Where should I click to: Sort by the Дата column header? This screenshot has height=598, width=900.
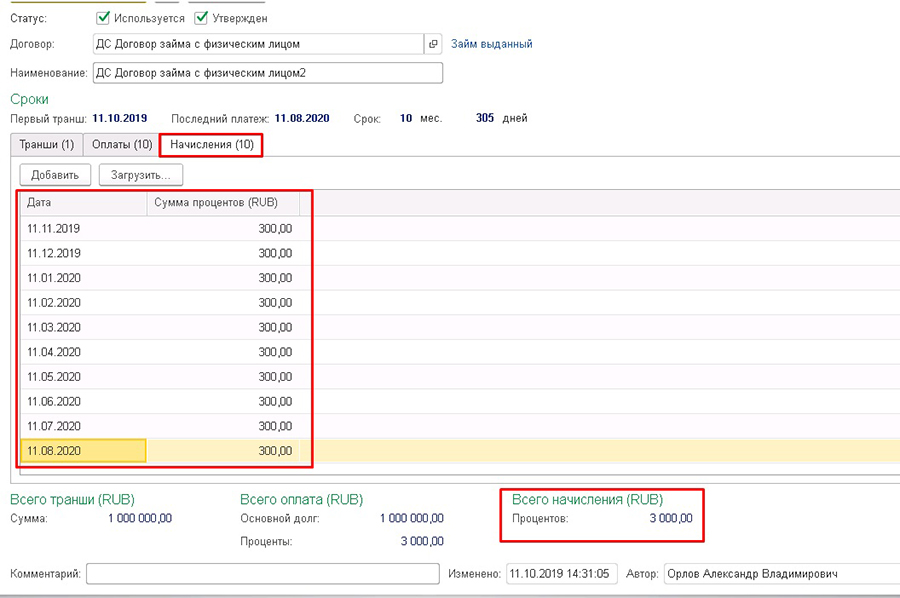click(82, 202)
